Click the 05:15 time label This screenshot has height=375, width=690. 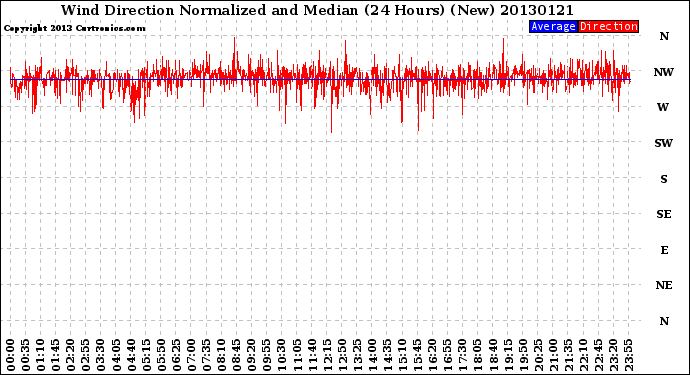147,355
